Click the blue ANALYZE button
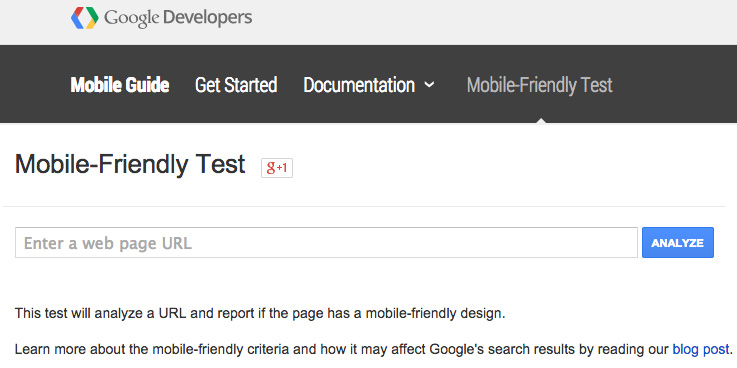This screenshot has height=368, width=737. coord(678,243)
